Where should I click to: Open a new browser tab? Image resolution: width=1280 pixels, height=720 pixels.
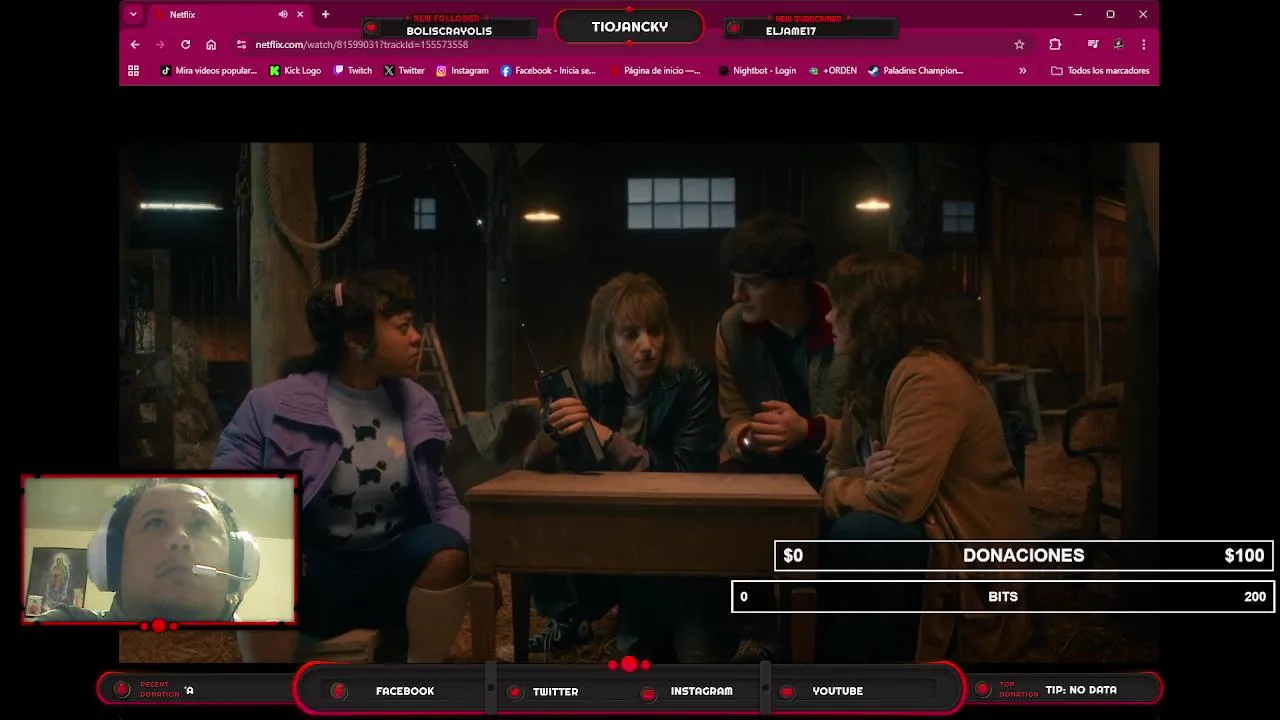pos(325,14)
